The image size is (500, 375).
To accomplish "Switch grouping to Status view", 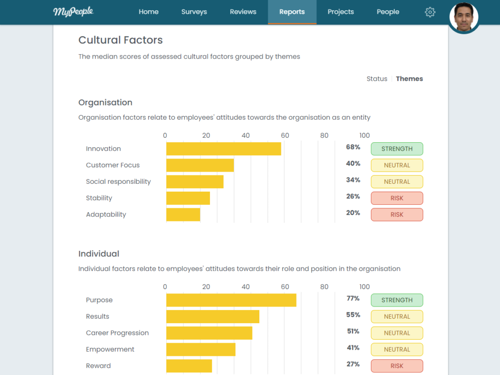I will tap(377, 79).
